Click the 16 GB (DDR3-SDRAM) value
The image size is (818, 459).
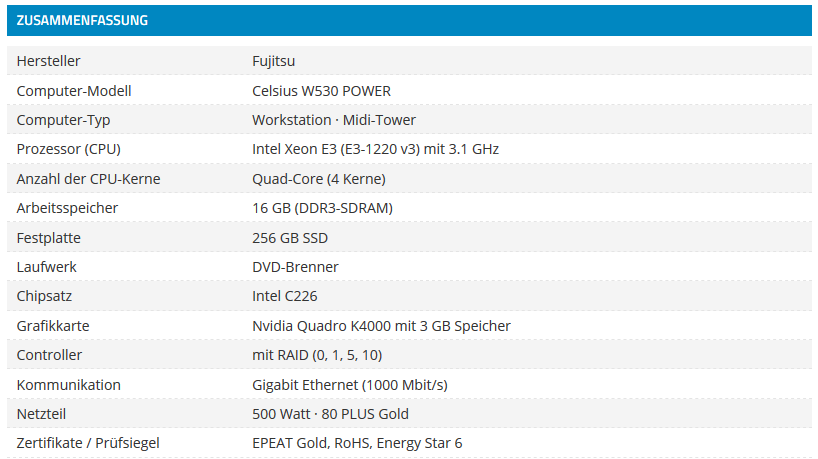tap(322, 208)
